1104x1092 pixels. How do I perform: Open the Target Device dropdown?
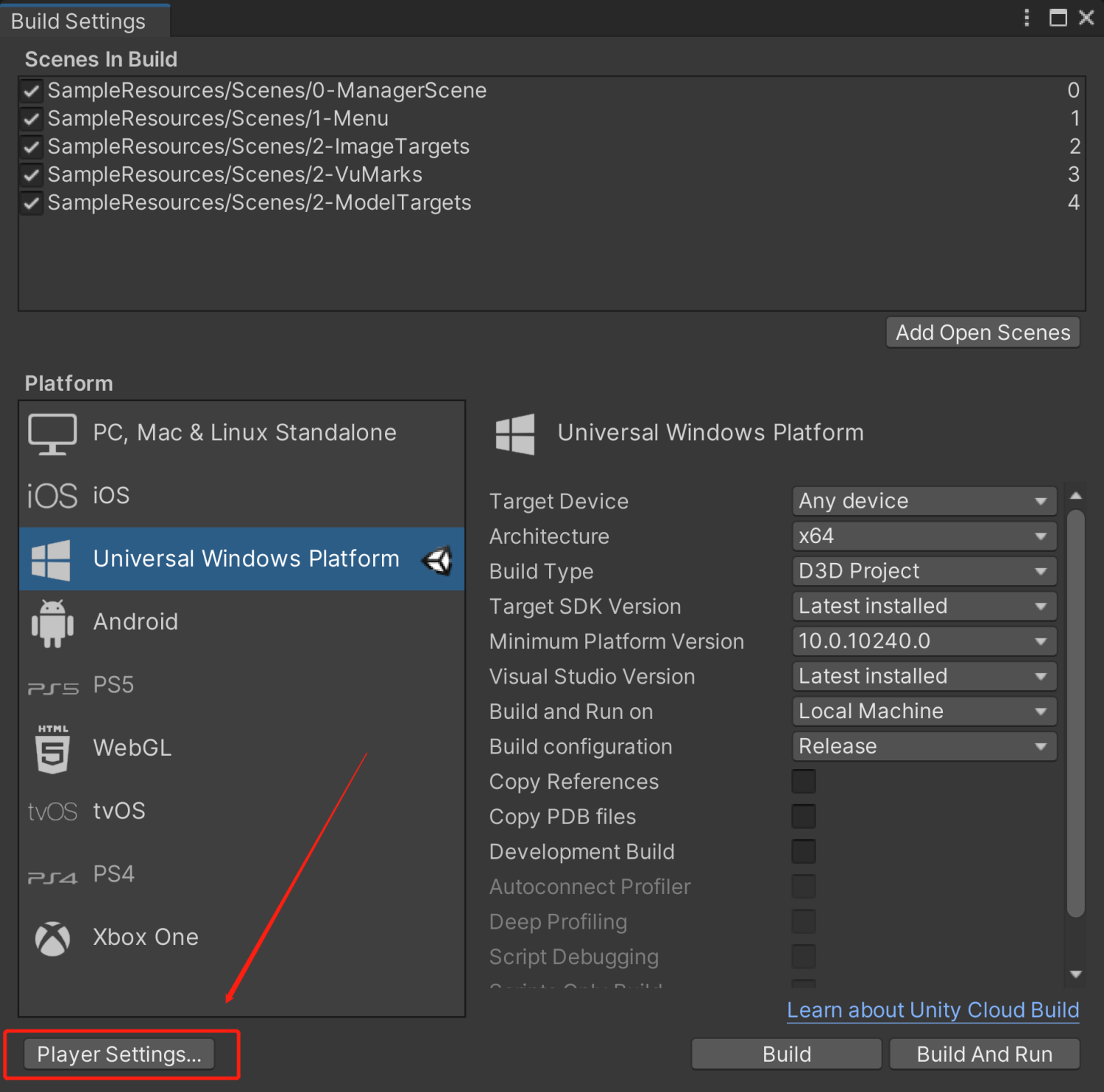pos(924,501)
